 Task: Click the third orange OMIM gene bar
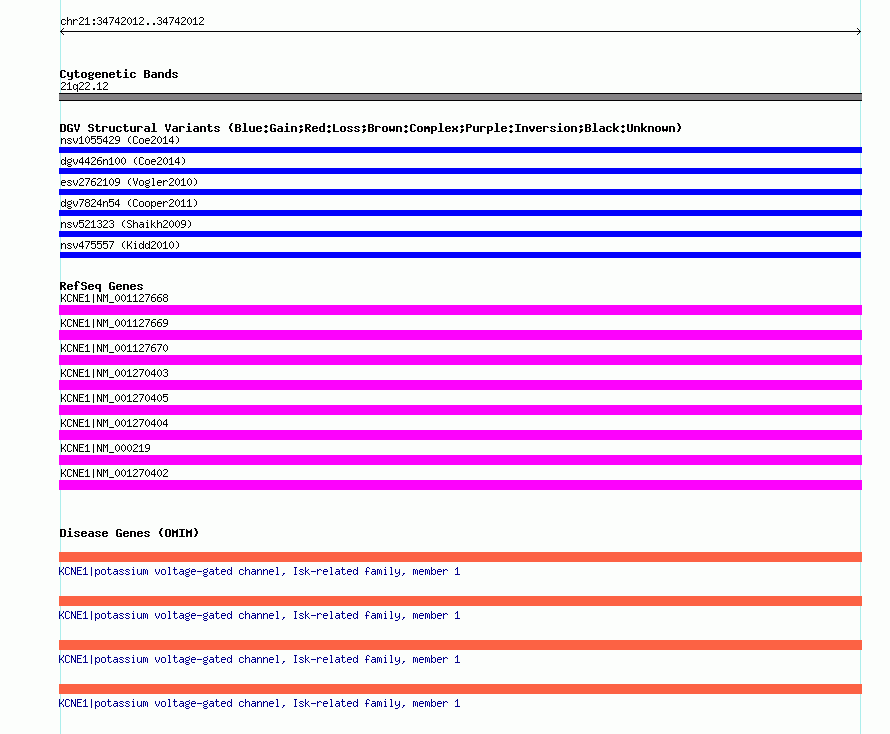pyautogui.click(x=460, y=645)
